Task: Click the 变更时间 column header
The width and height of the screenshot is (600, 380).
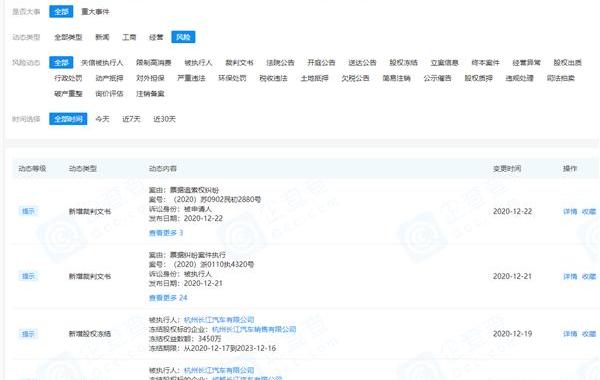Action: click(x=507, y=168)
